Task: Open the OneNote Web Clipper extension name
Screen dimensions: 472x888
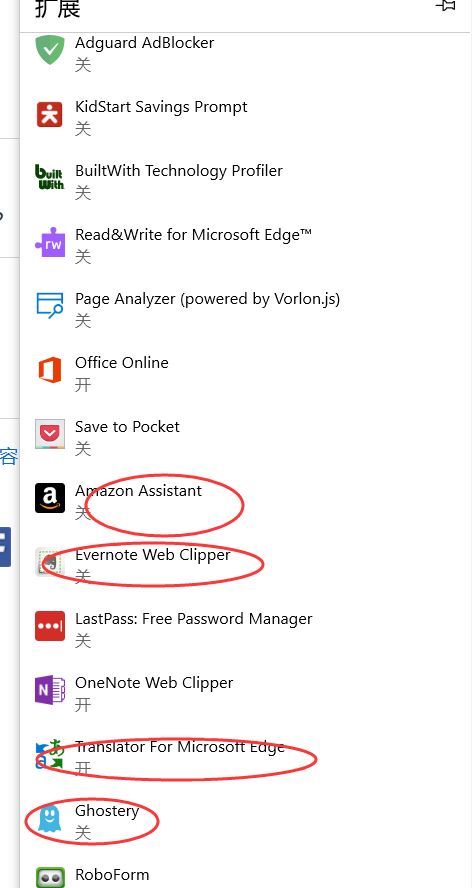Action: [154, 682]
